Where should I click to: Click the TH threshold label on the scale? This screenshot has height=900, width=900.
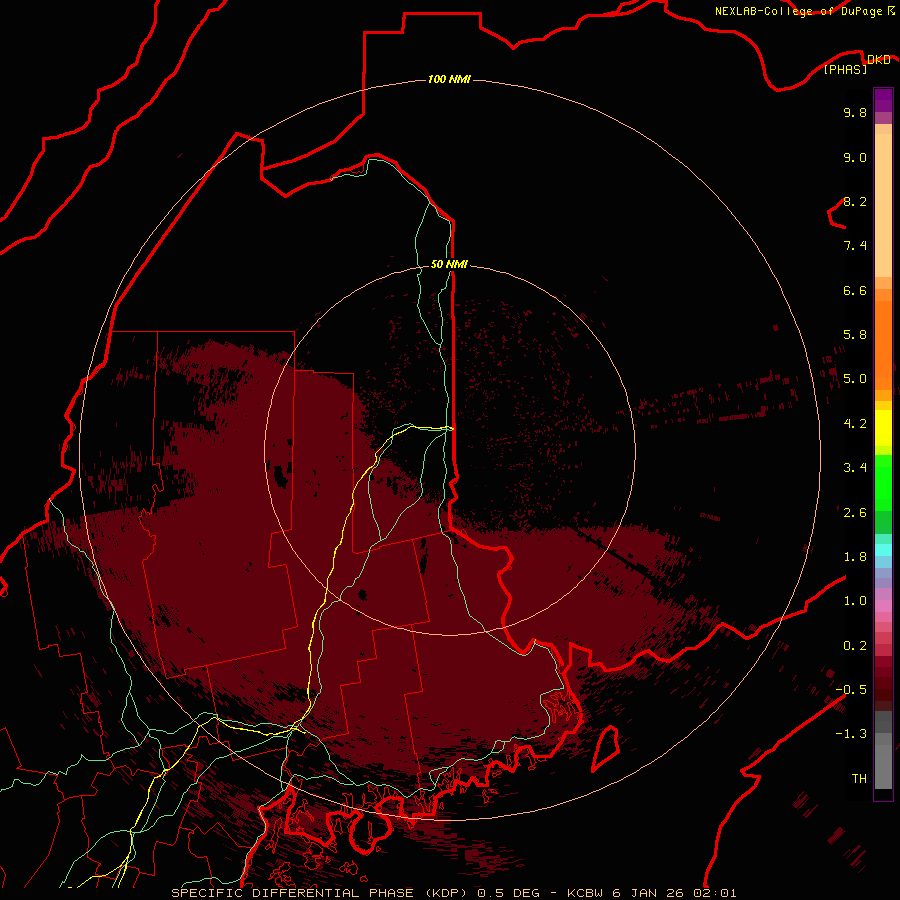pos(859,779)
